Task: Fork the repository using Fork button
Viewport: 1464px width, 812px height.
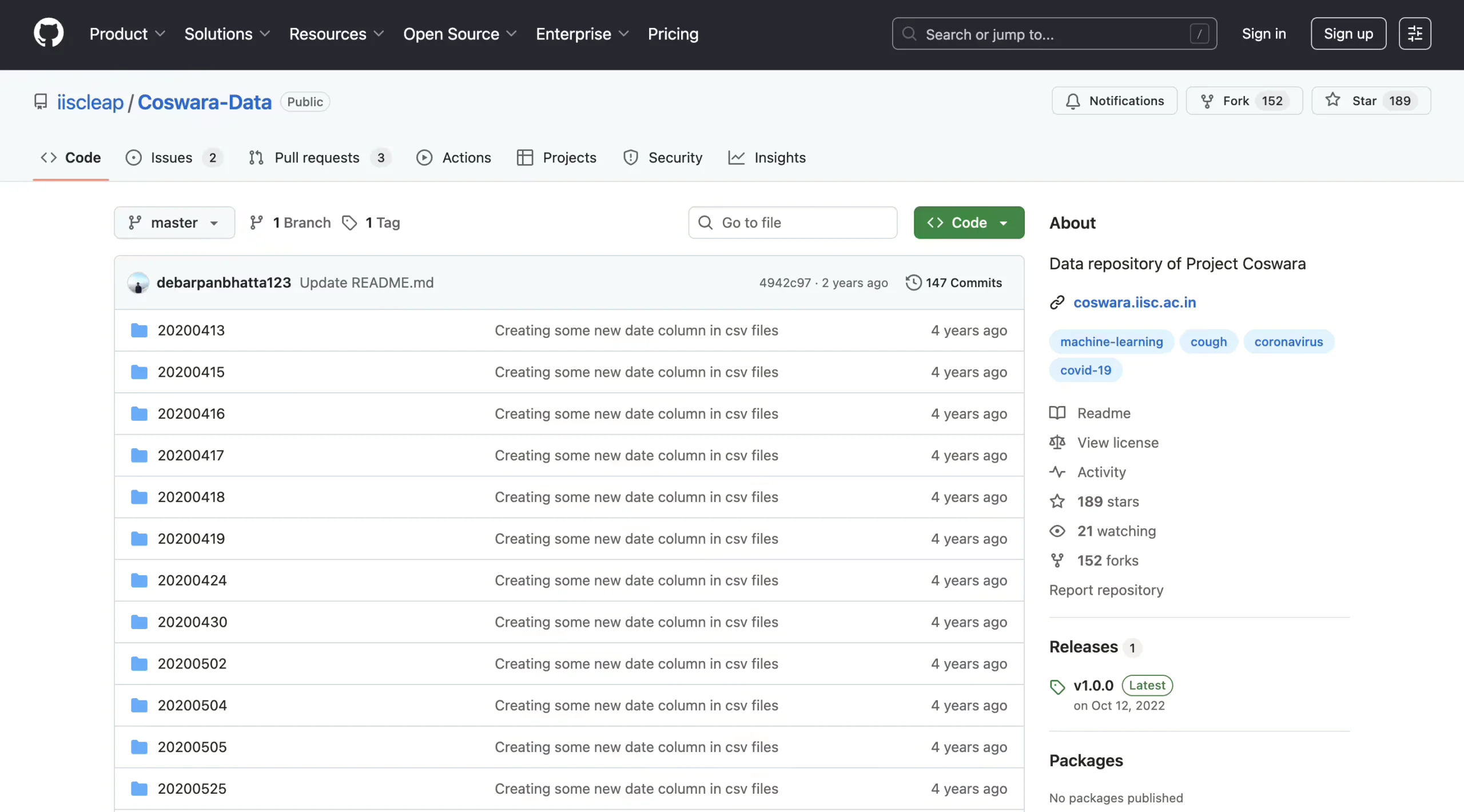Action: coord(1244,101)
